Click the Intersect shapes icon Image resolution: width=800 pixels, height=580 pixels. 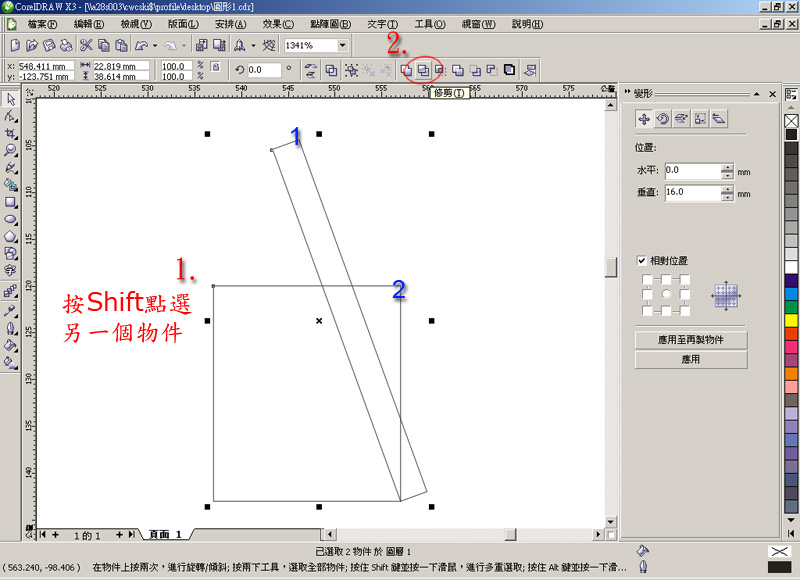(440, 70)
